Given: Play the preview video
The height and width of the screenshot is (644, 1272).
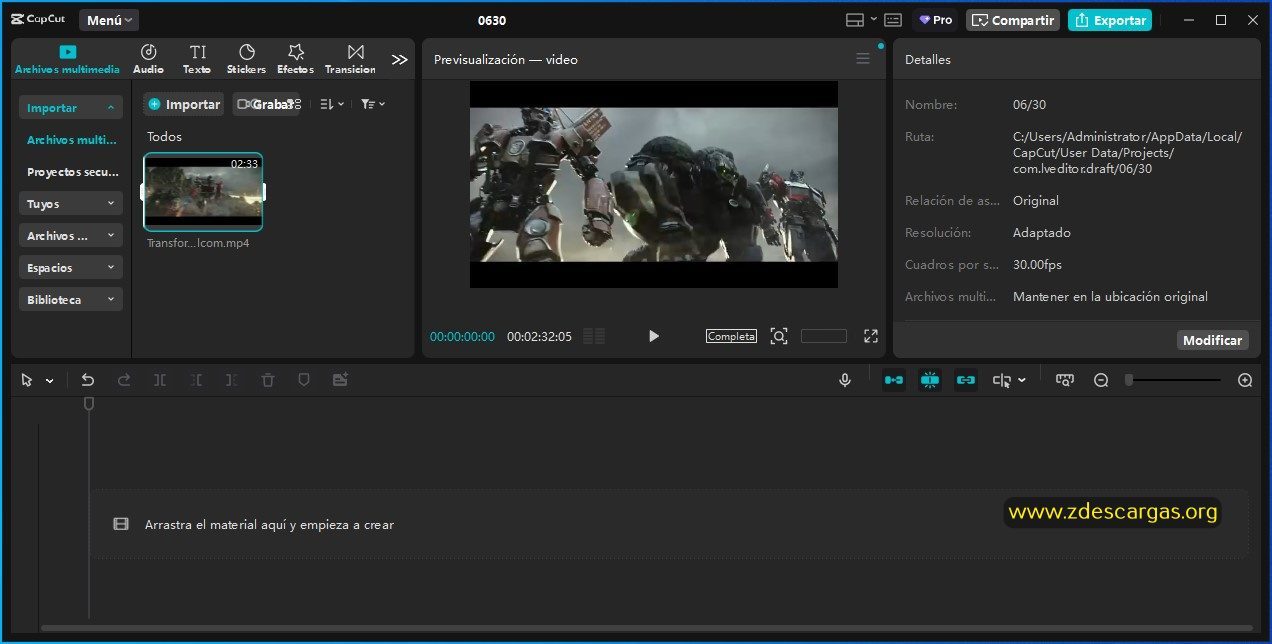Looking at the screenshot, I should point(654,336).
